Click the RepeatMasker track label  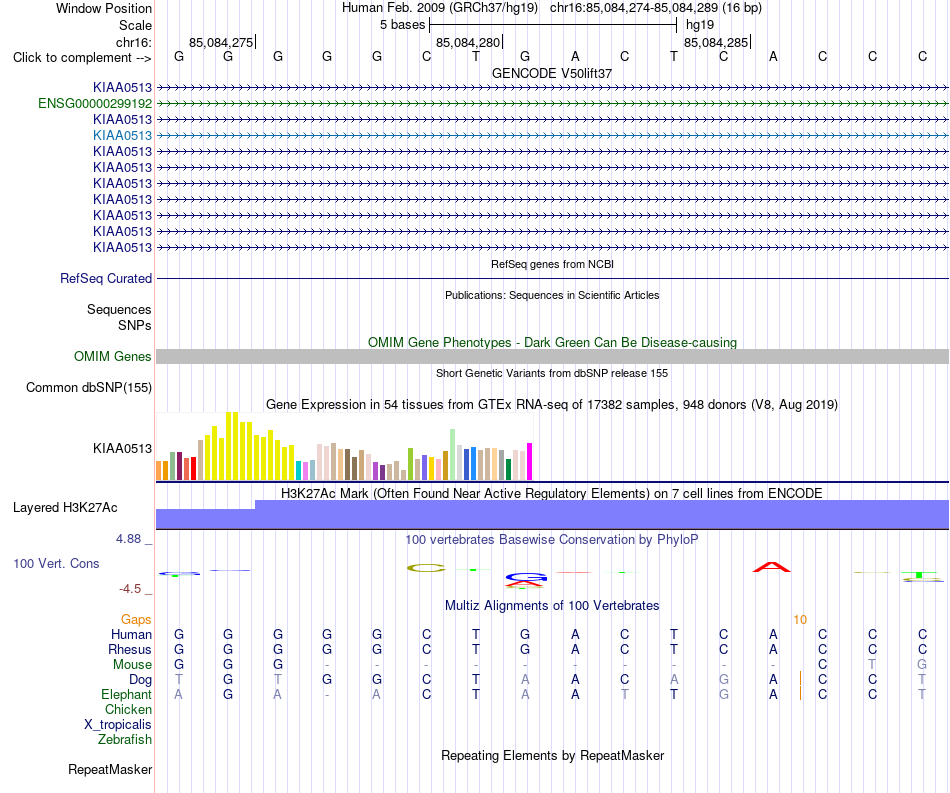click(110, 769)
